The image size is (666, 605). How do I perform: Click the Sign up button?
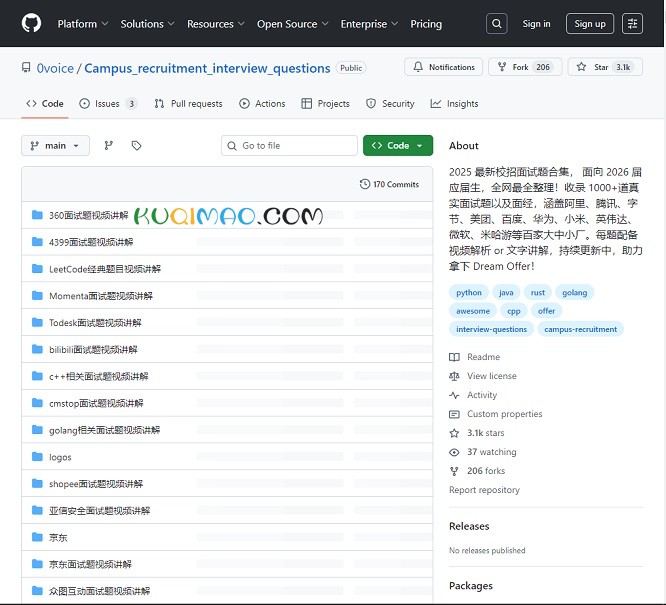pyautogui.click(x=590, y=24)
